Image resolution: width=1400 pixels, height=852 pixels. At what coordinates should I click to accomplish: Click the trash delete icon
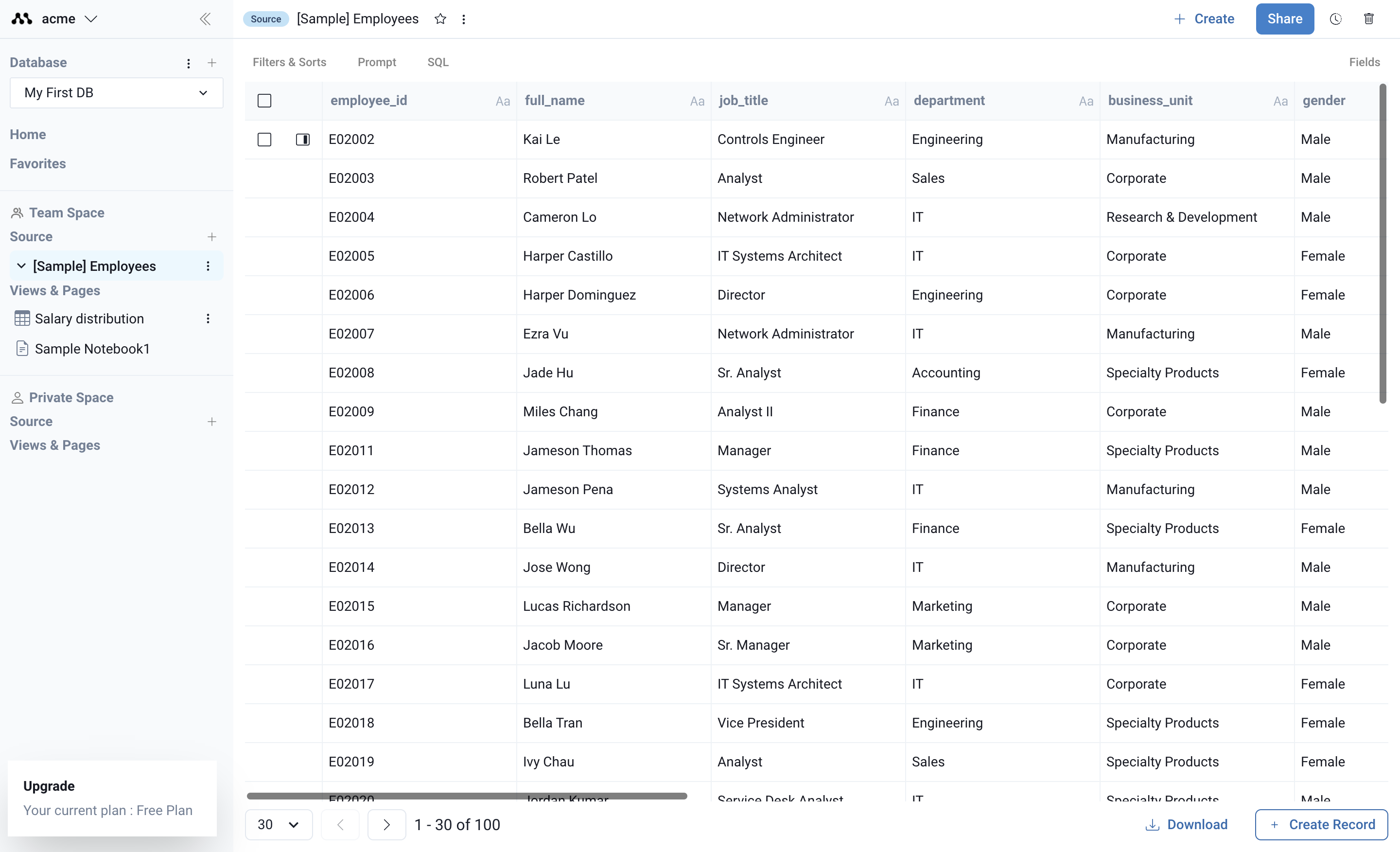pos(1369,19)
